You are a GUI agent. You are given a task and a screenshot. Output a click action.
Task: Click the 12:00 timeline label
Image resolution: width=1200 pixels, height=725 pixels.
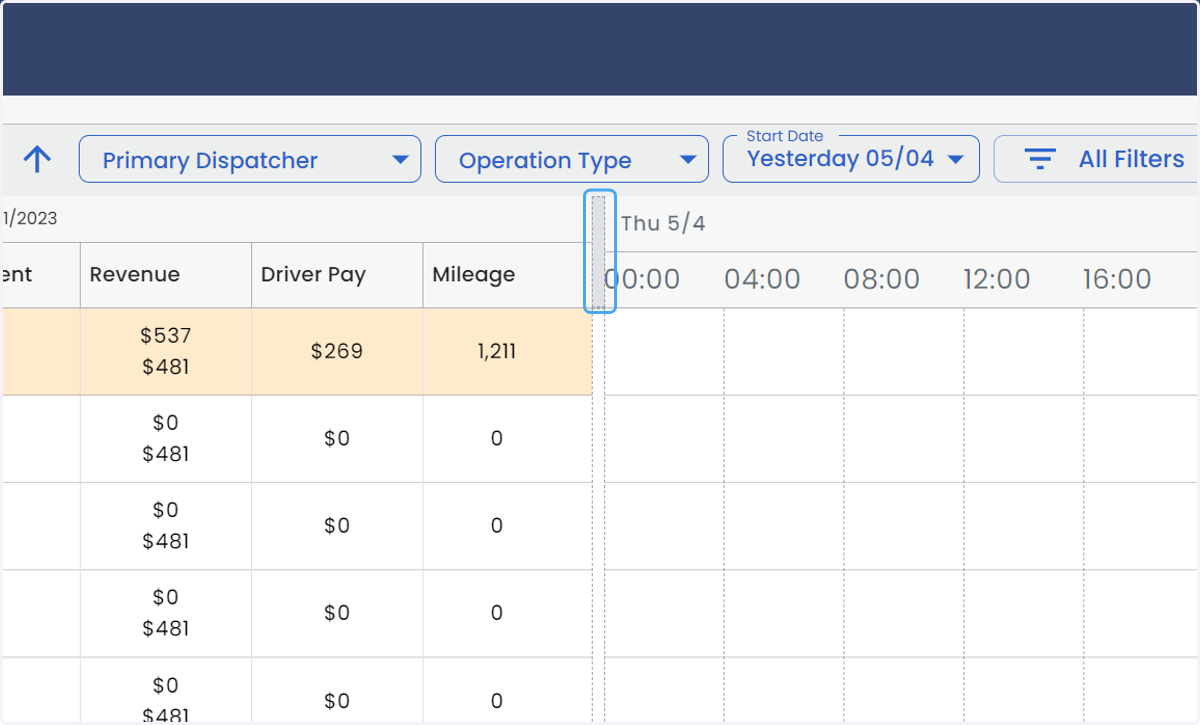pos(997,279)
